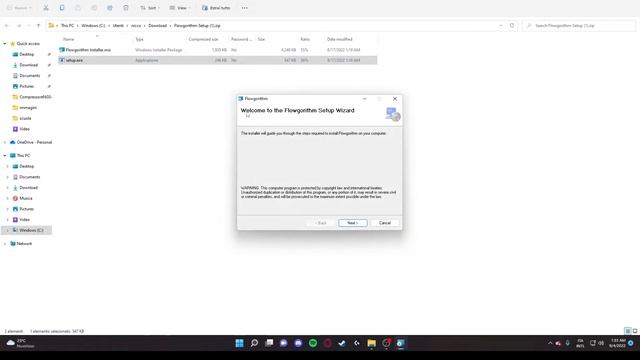The height and width of the screenshot is (360, 640).
Task: Close the Flowgorithm setup dialog
Action: coord(395,99)
